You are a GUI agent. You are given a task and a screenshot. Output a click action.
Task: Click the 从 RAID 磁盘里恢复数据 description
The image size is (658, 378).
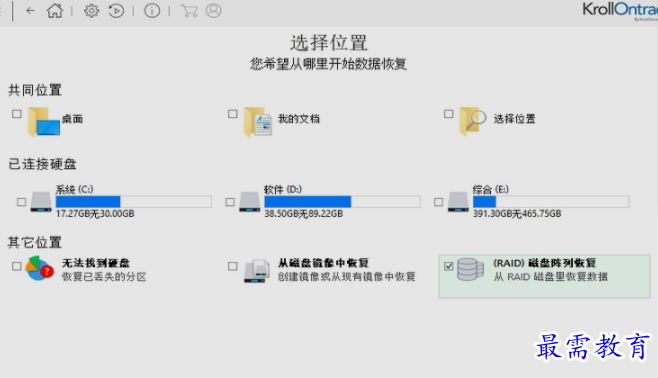click(x=551, y=277)
